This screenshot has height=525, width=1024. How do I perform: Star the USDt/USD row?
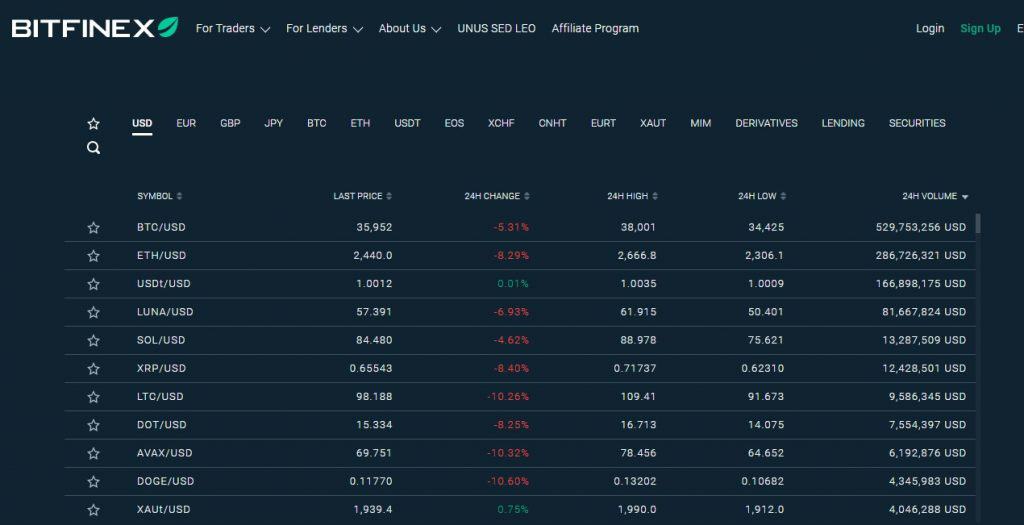pos(93,284)
